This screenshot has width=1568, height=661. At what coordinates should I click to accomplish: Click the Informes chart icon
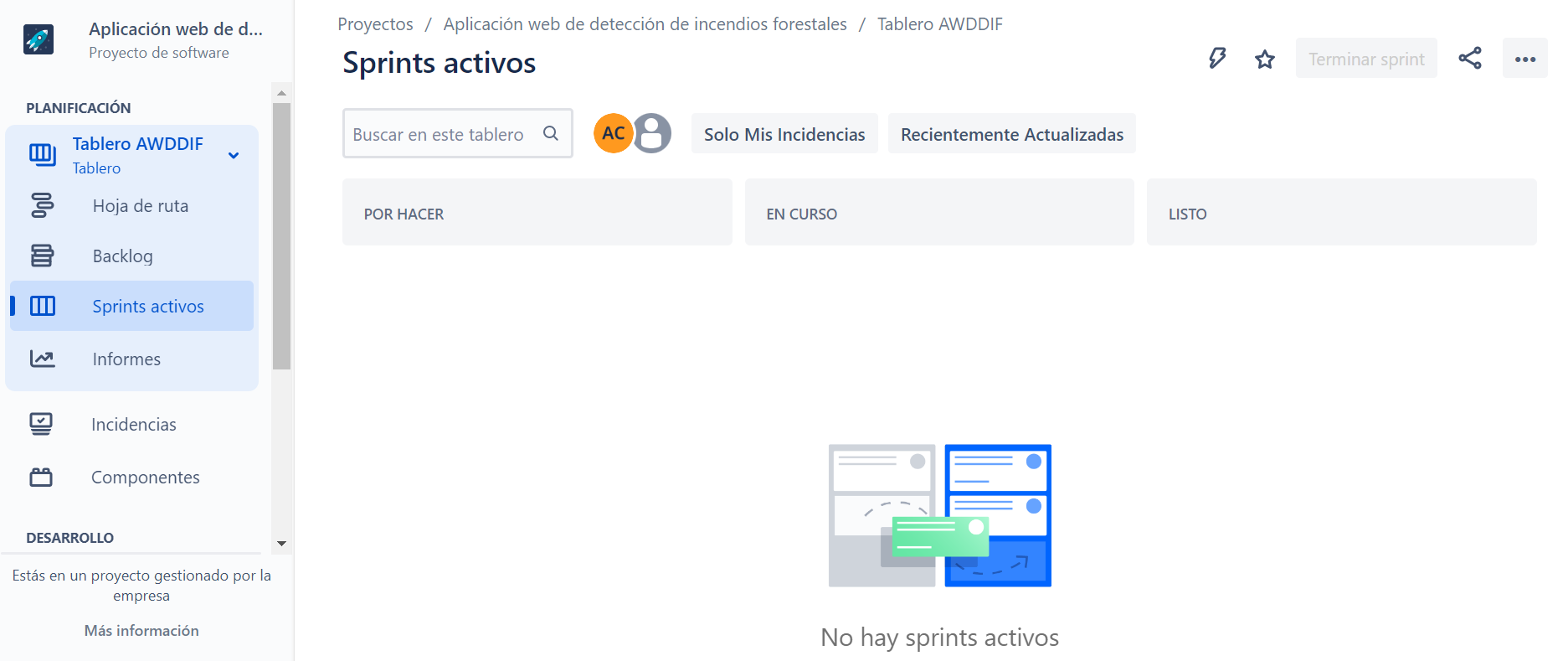(42, 359)
